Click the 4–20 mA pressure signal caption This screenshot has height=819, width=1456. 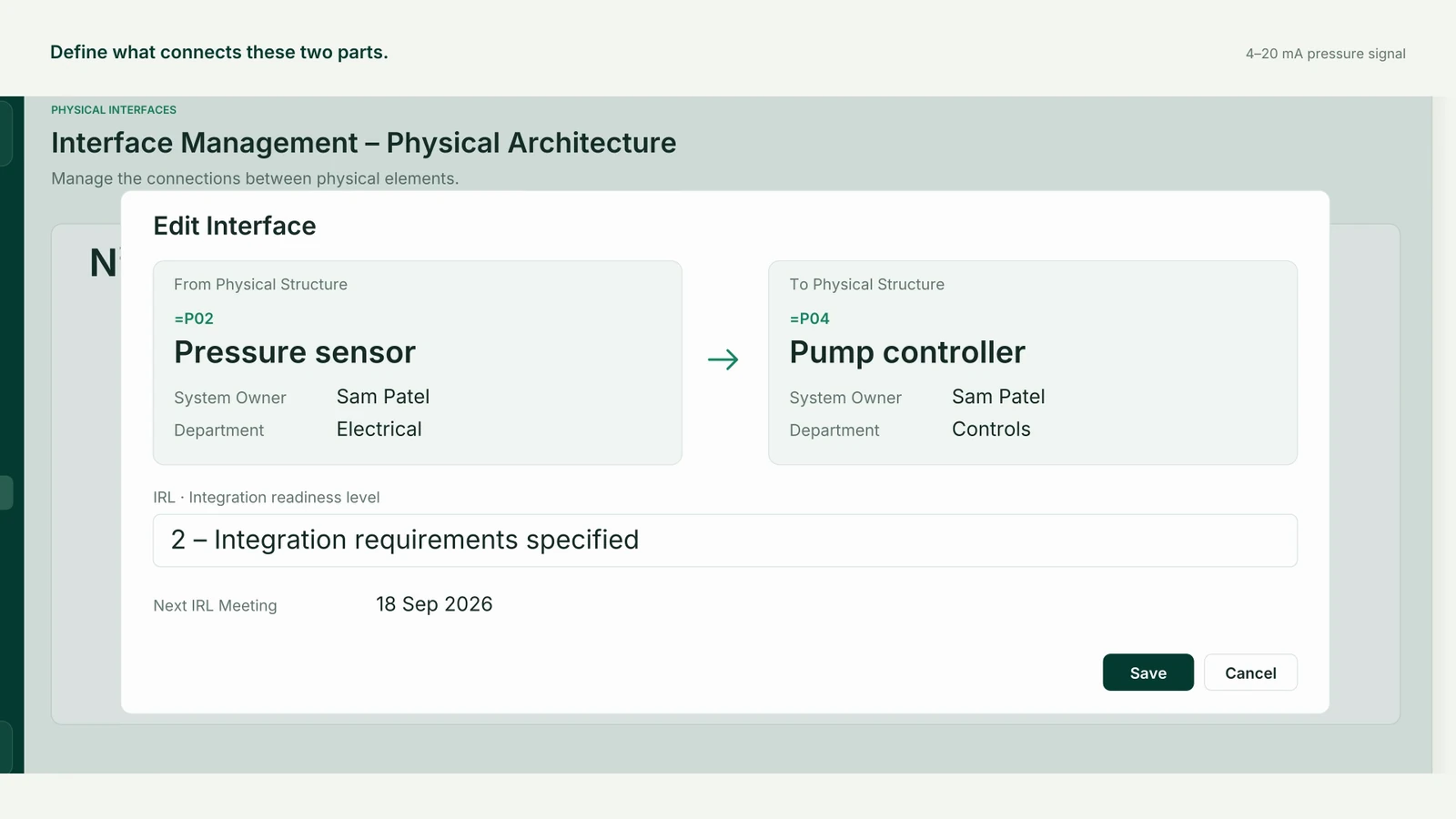tap(1325, 54)
